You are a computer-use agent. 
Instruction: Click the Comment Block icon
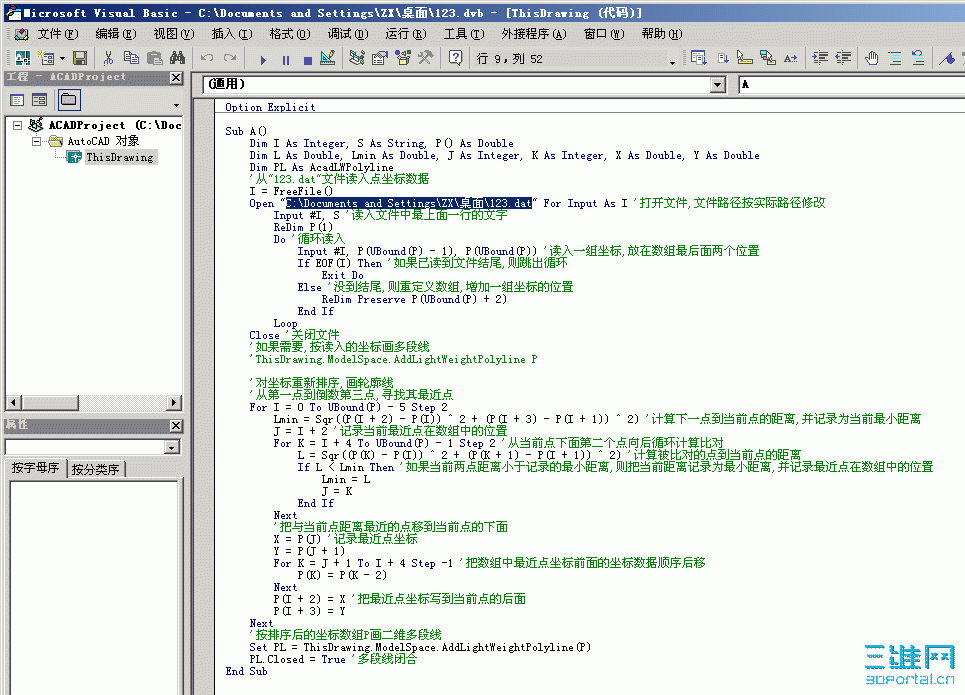coord(895,58)
